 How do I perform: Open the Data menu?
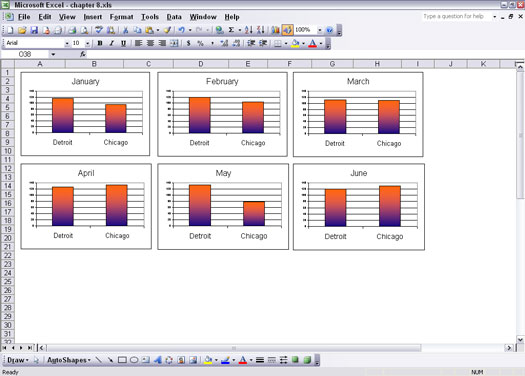tap(174, 17)
